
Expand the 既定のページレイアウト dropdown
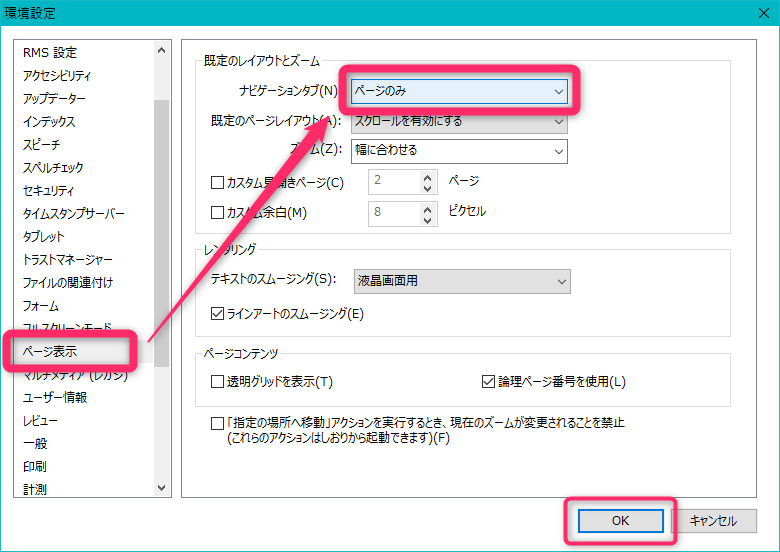[459, 122]
